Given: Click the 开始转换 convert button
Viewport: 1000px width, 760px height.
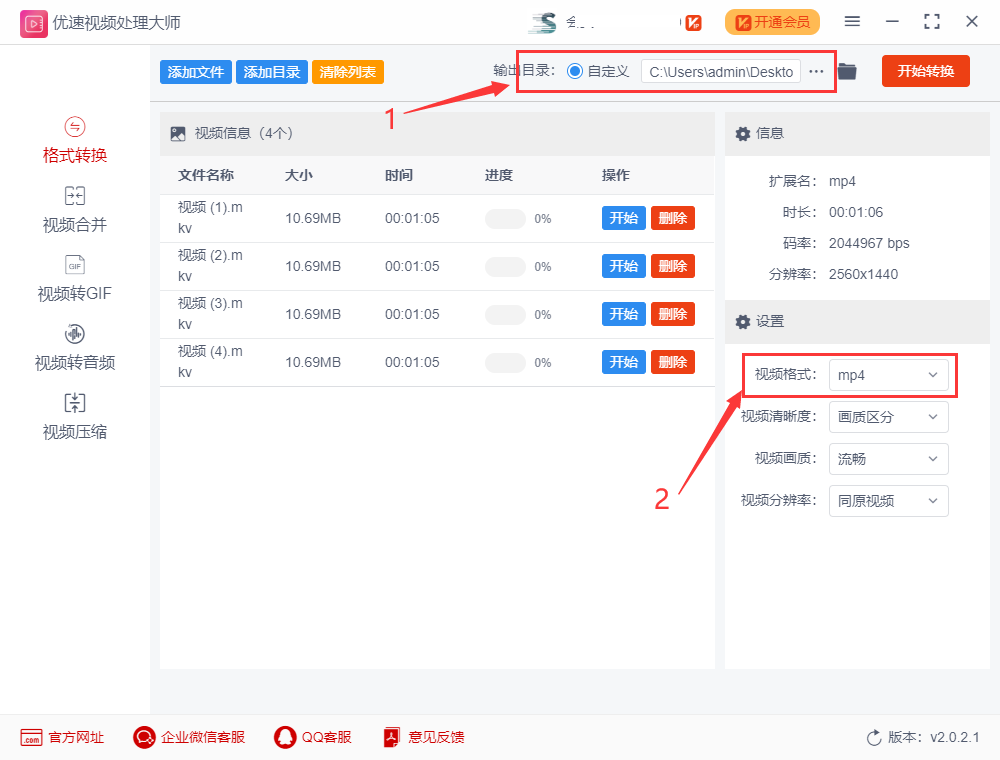Looking at the screenshot, I should point(925,71).
